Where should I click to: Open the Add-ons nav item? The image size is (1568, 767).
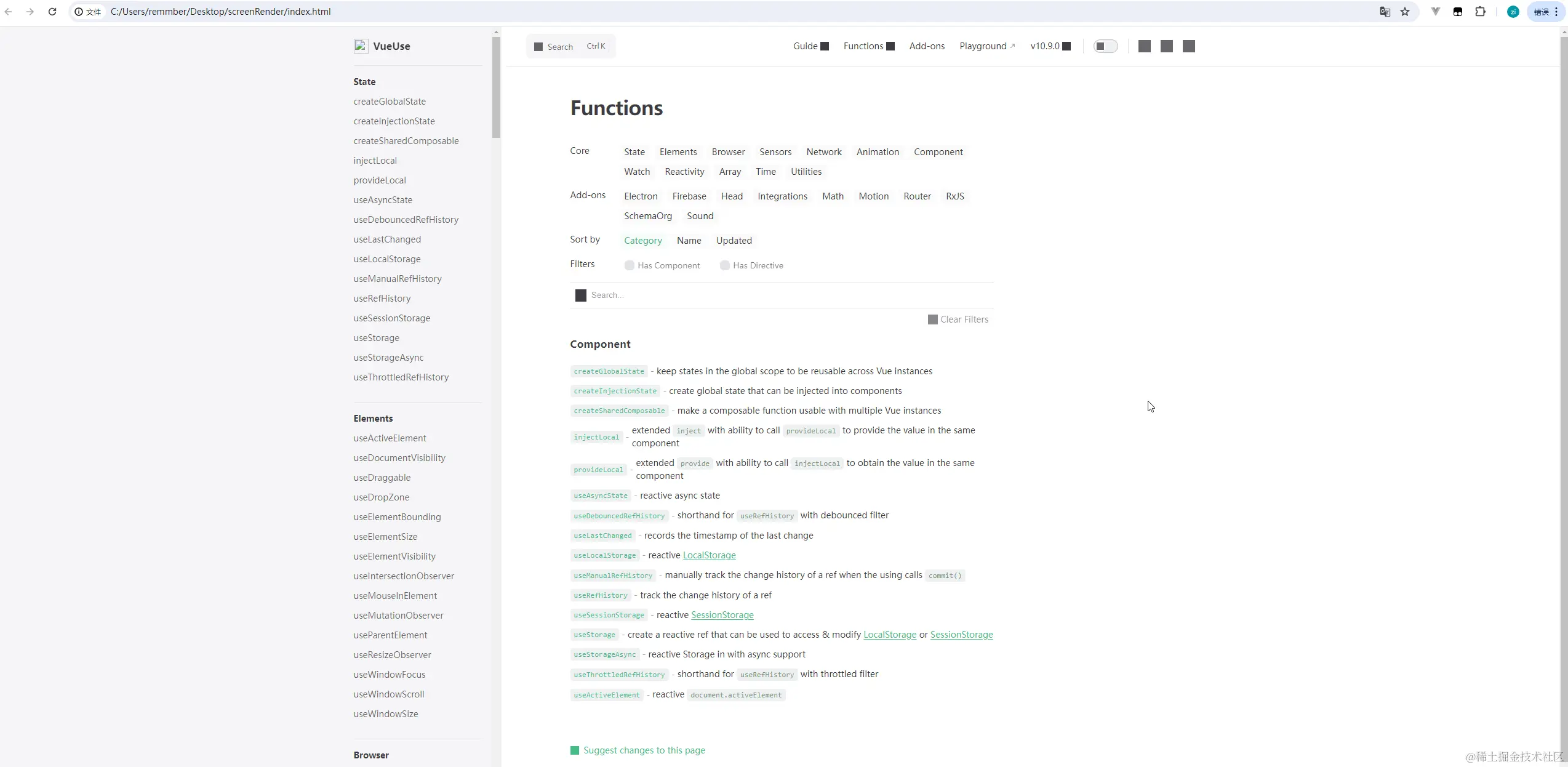point(927,46)
